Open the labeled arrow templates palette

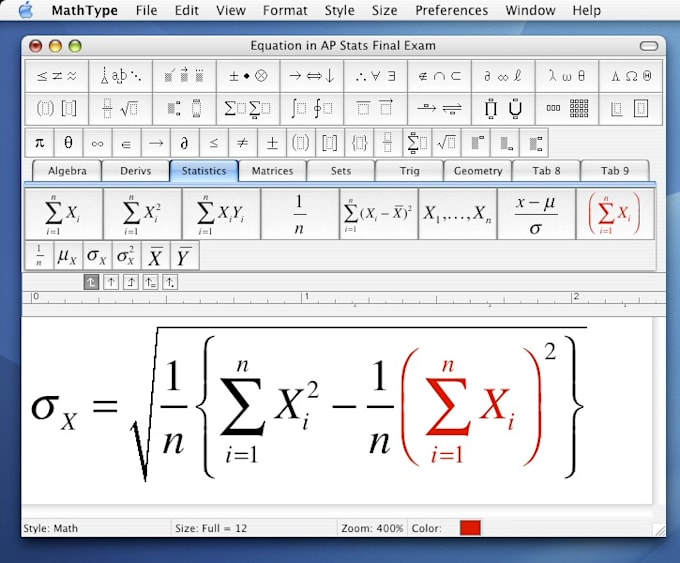point(439,108)
